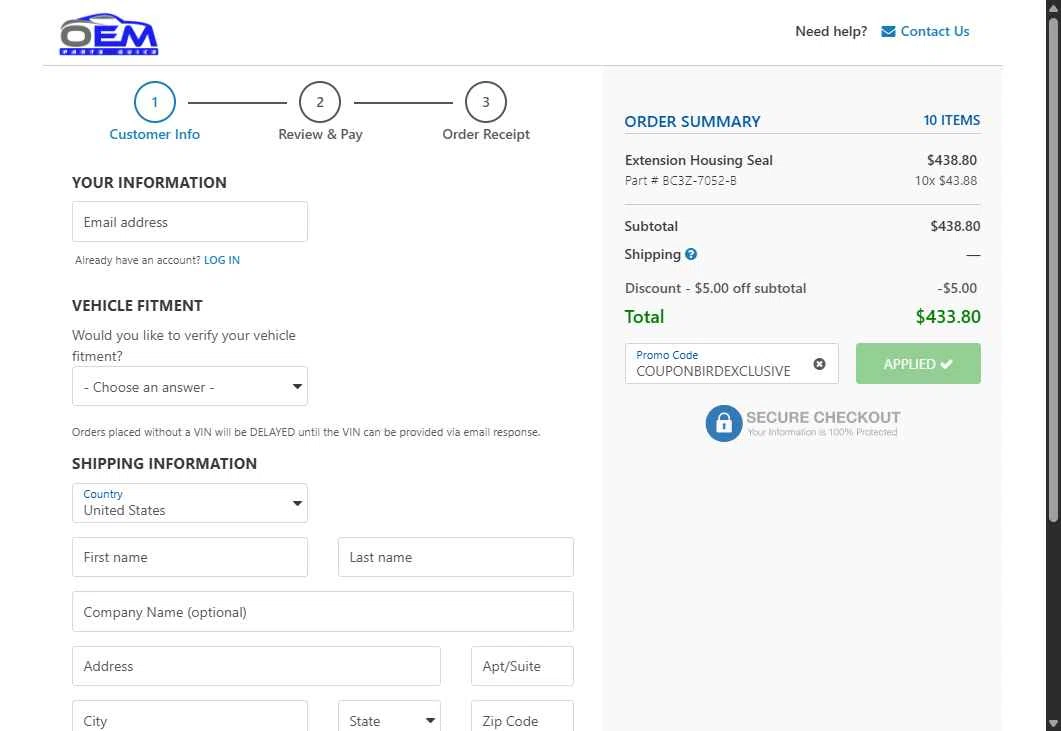Open the Contact Us link

pos(934,31)
